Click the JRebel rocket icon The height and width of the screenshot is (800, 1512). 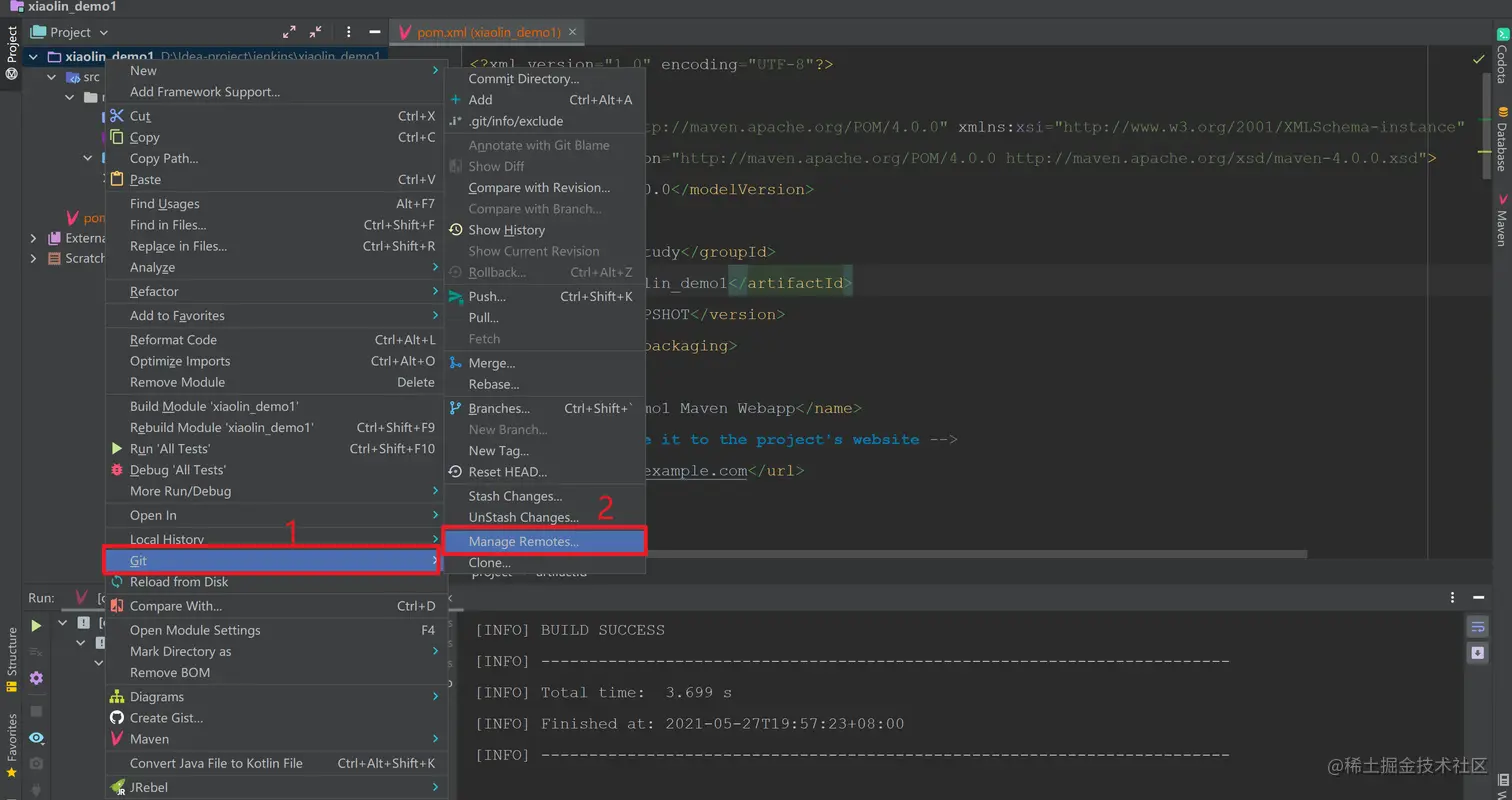(117, 788)
